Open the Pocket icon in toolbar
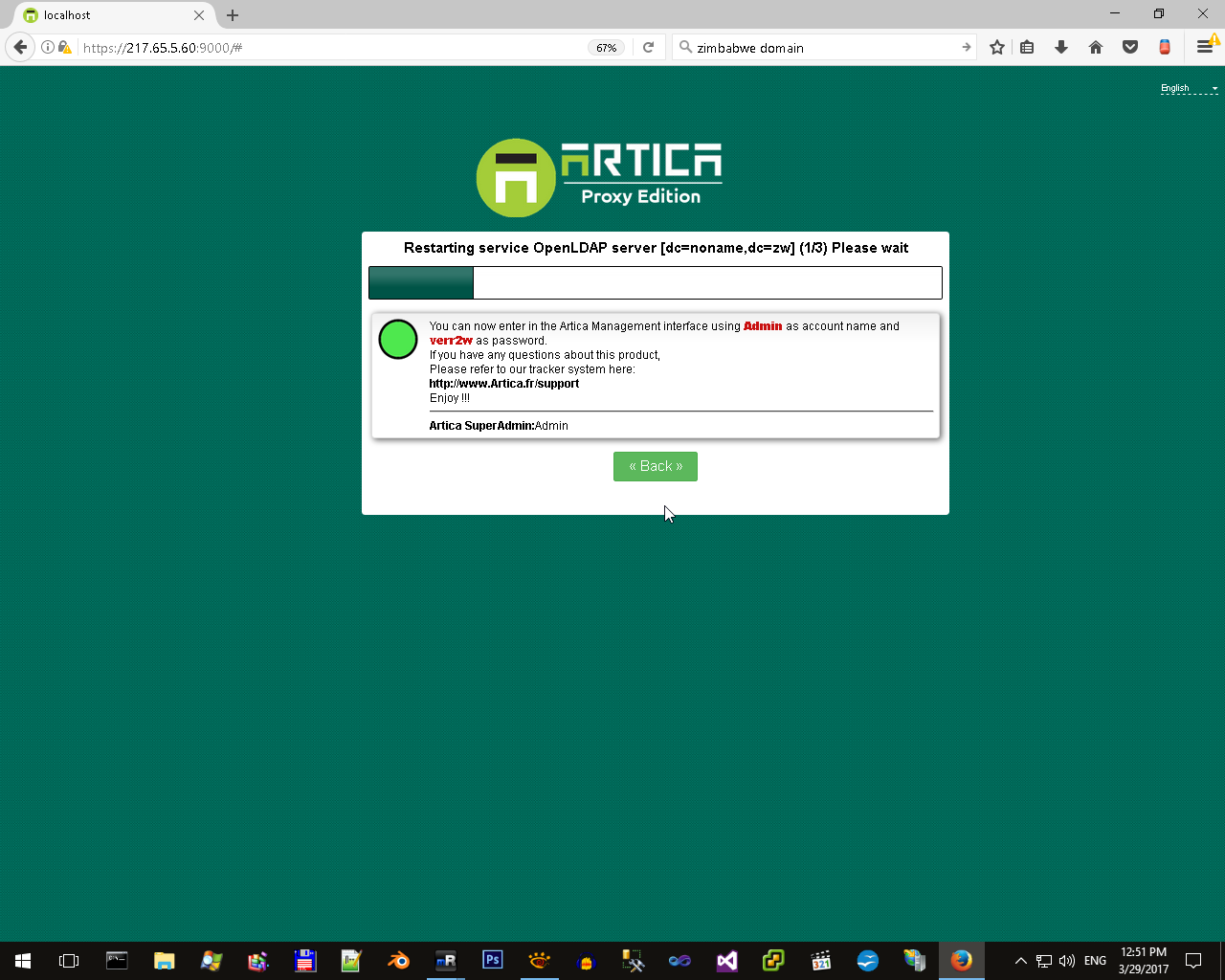This screenshot has height=980, width=1225. (x=1130, y=47)
